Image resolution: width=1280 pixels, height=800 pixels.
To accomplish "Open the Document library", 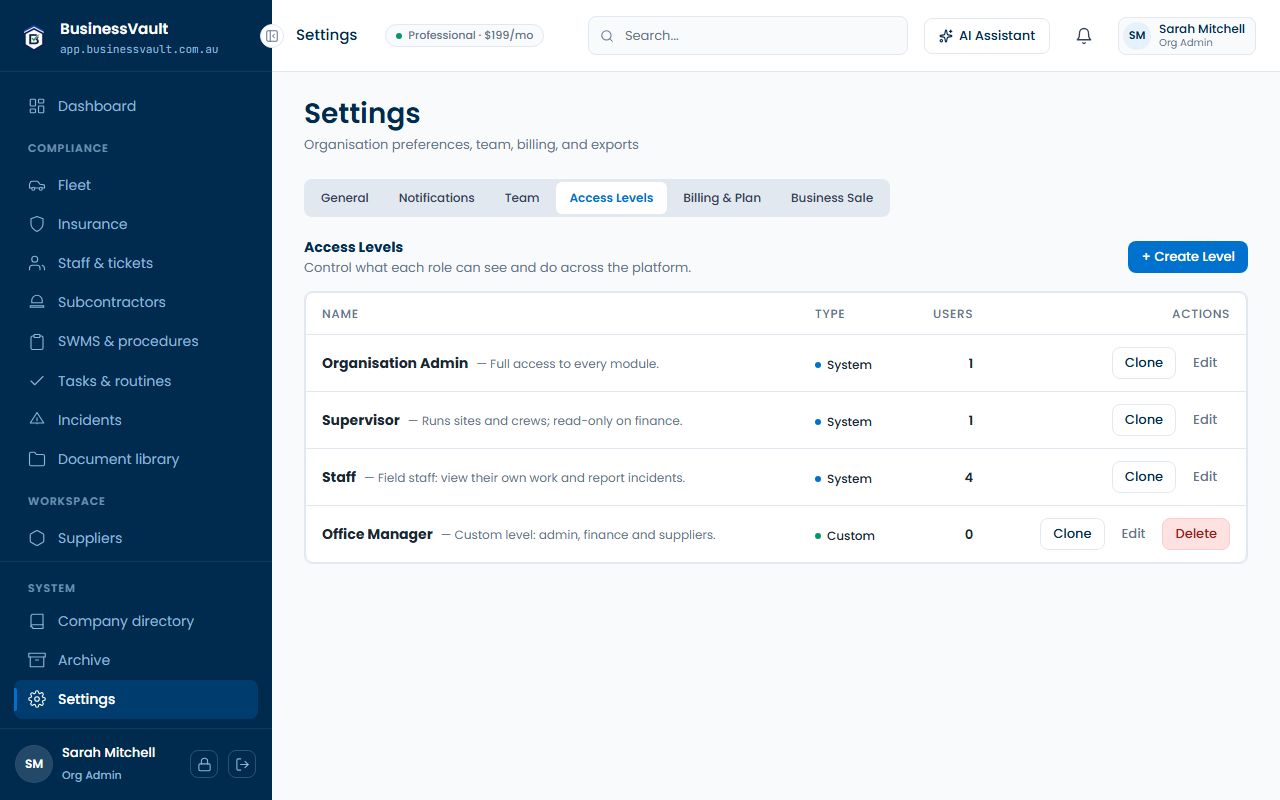I will (x=136, y=459).
